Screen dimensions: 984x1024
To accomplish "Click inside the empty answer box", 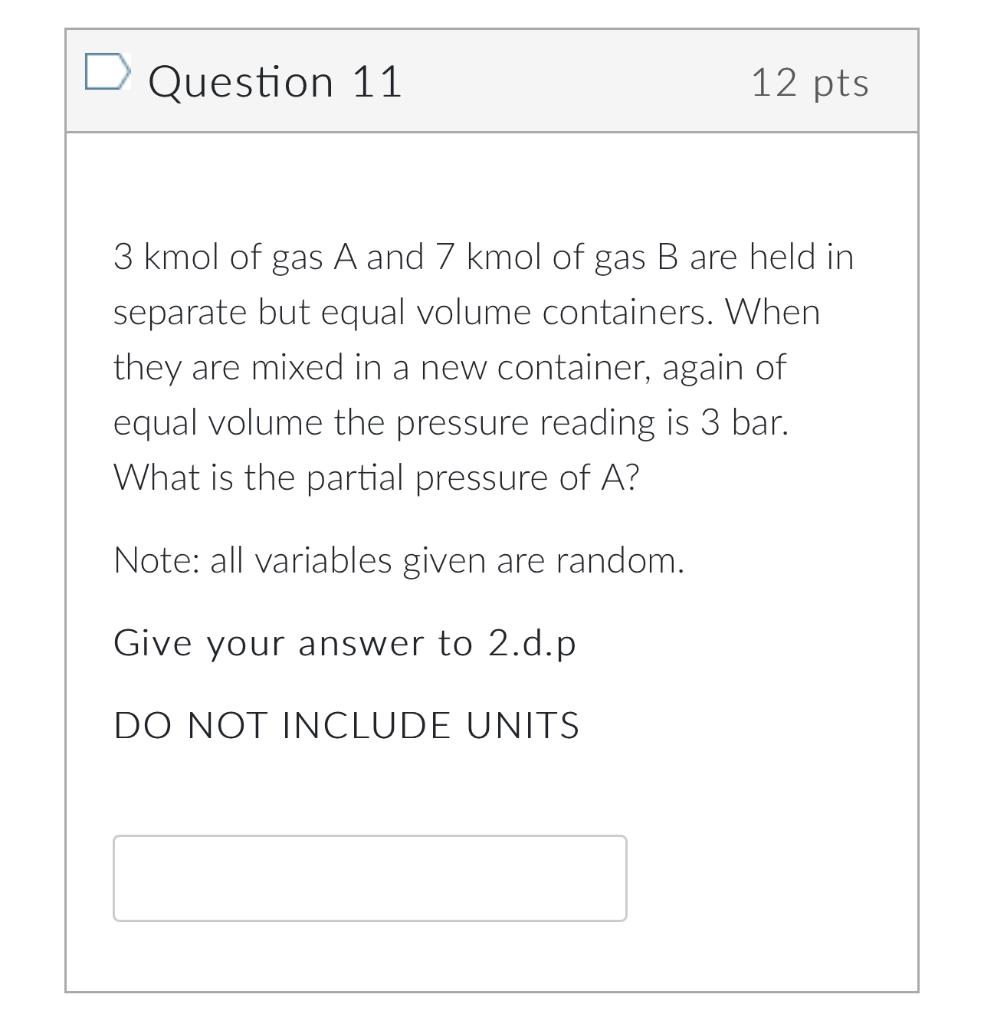I will [x=370, y=877].
